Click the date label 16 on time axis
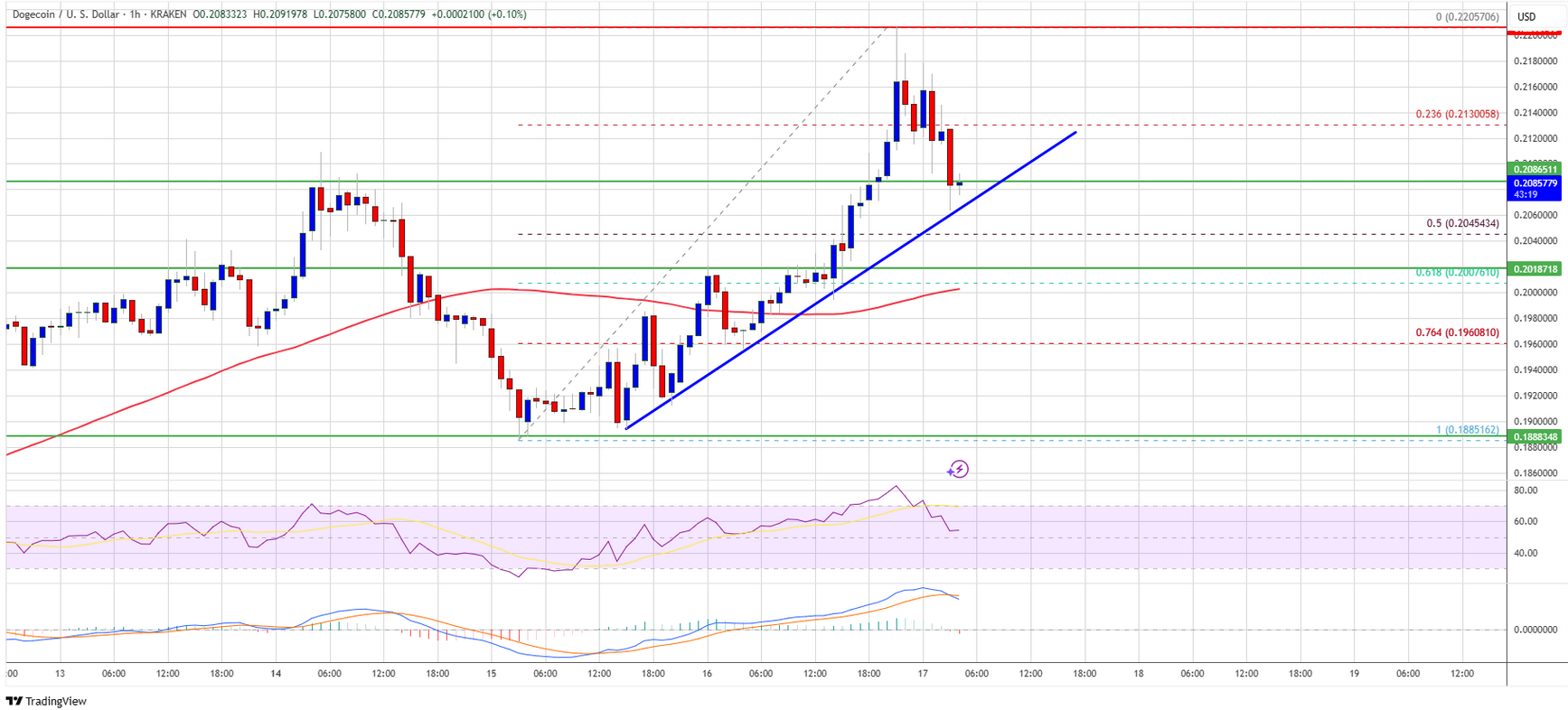Image resolution: width=1568 pixels, height=710 pixels. point(707,674)
